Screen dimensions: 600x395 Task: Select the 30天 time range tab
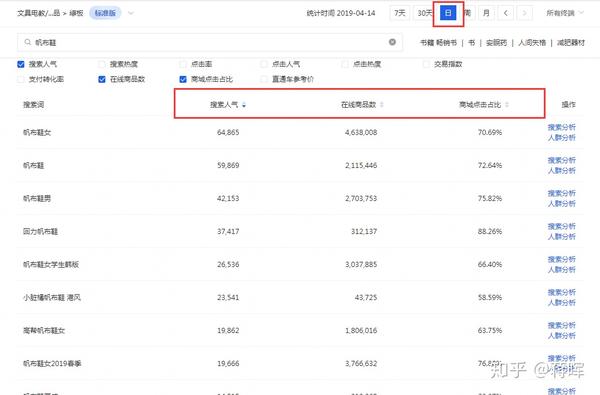click(x=424, y=13)
